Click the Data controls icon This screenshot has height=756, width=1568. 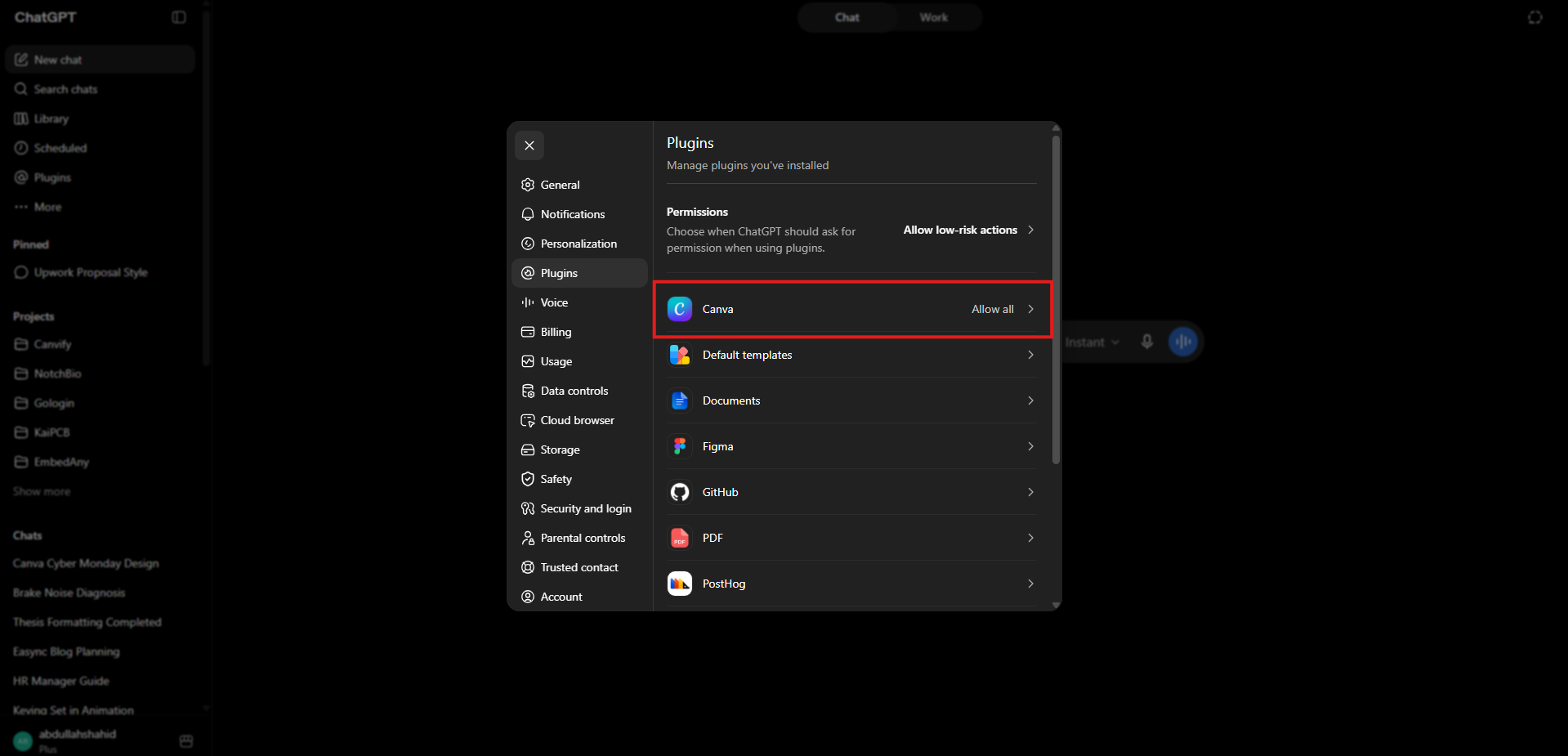(528, 391)
